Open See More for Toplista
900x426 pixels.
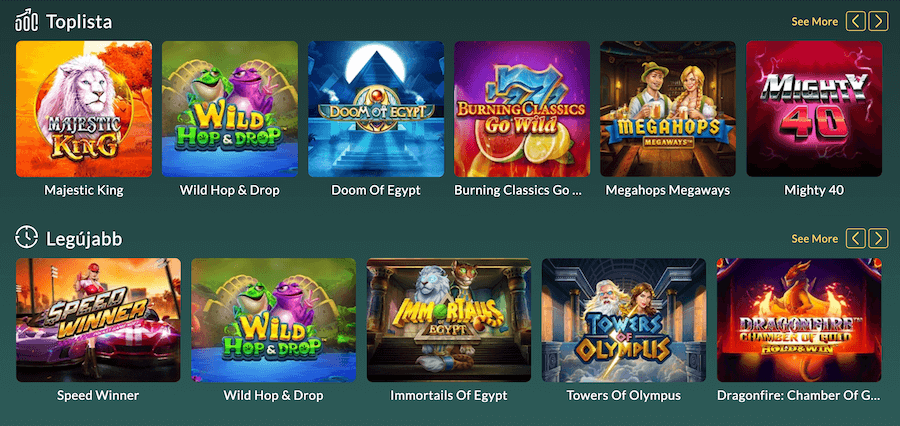814,22
